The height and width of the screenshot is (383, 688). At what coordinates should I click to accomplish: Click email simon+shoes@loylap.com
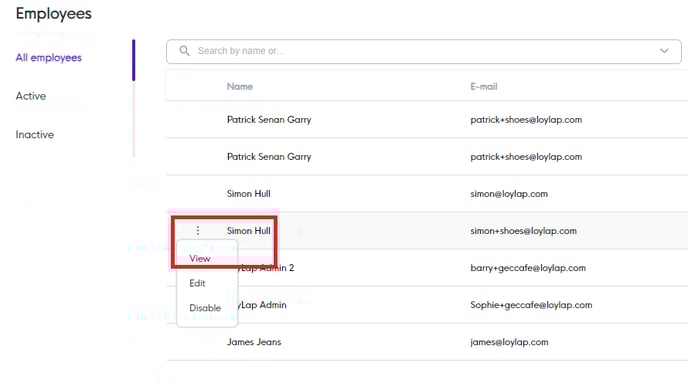(523, 231)
